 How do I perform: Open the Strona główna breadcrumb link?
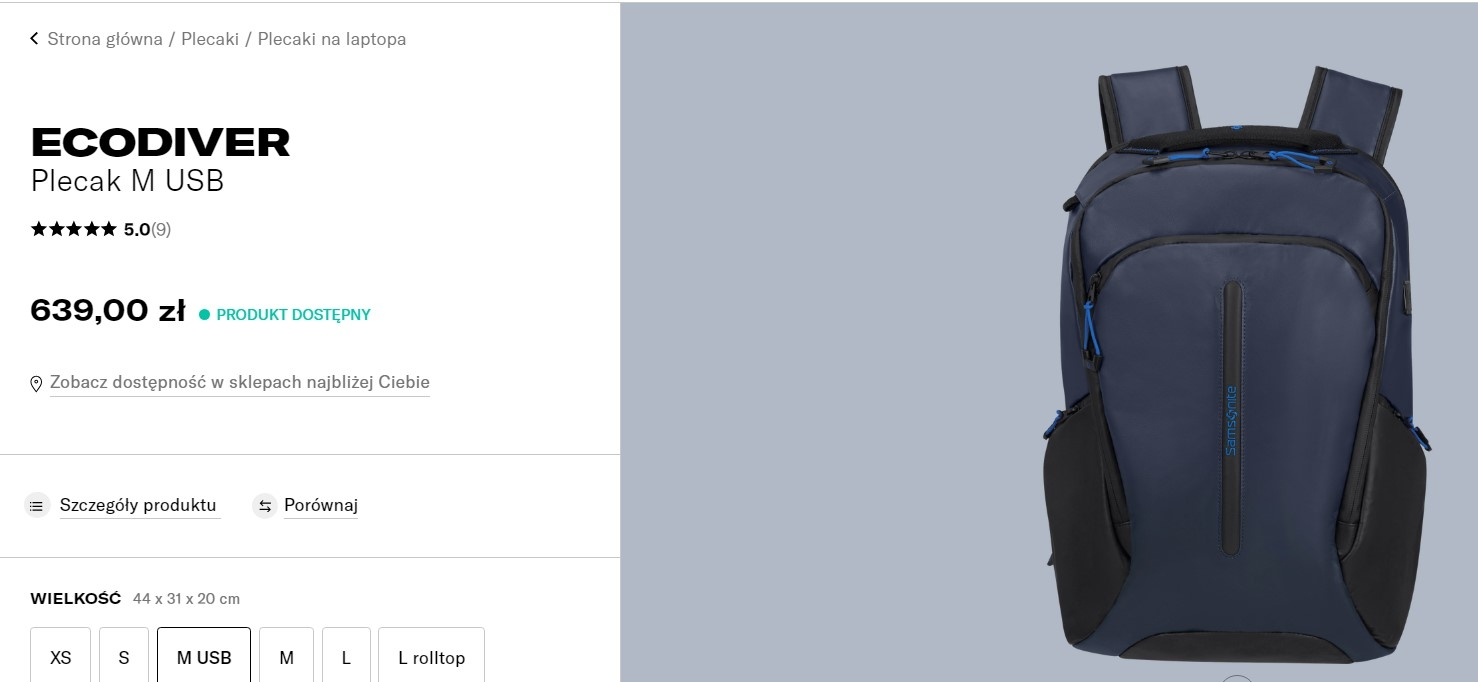pyautogui.click(x=105, y=39)
